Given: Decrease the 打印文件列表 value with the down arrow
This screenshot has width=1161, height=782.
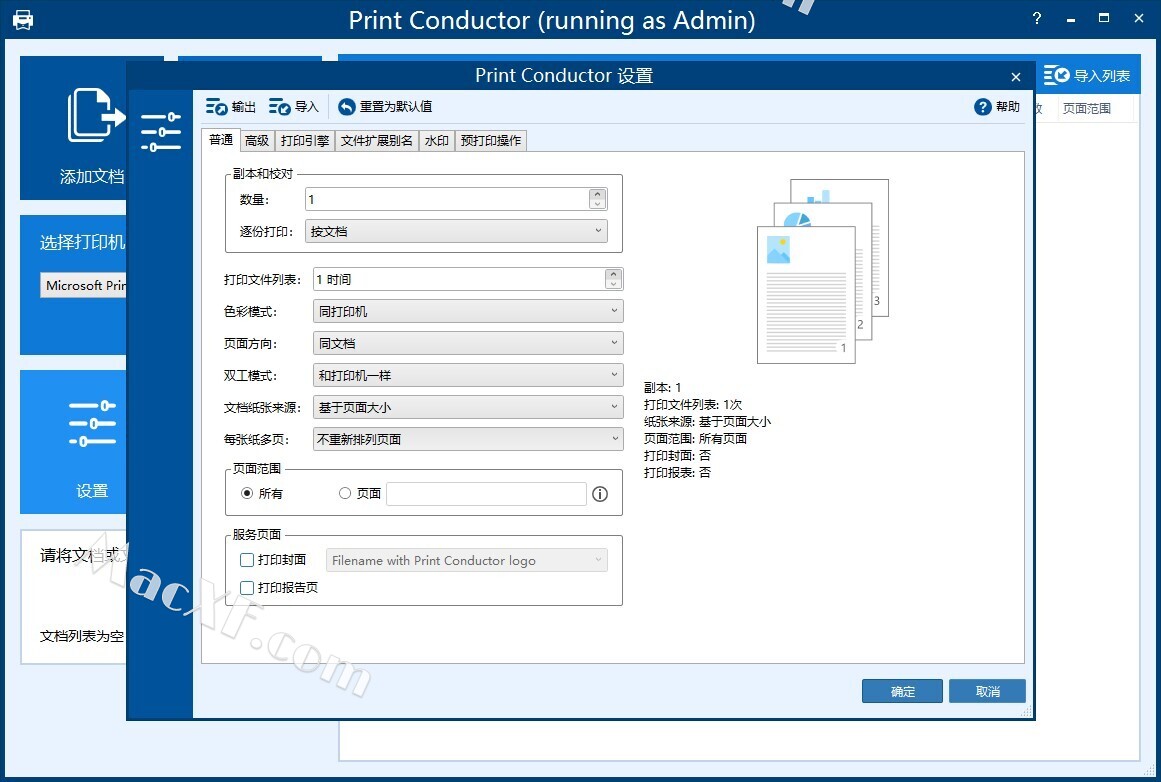Looking at the screenshot, I should pos(613,284).
